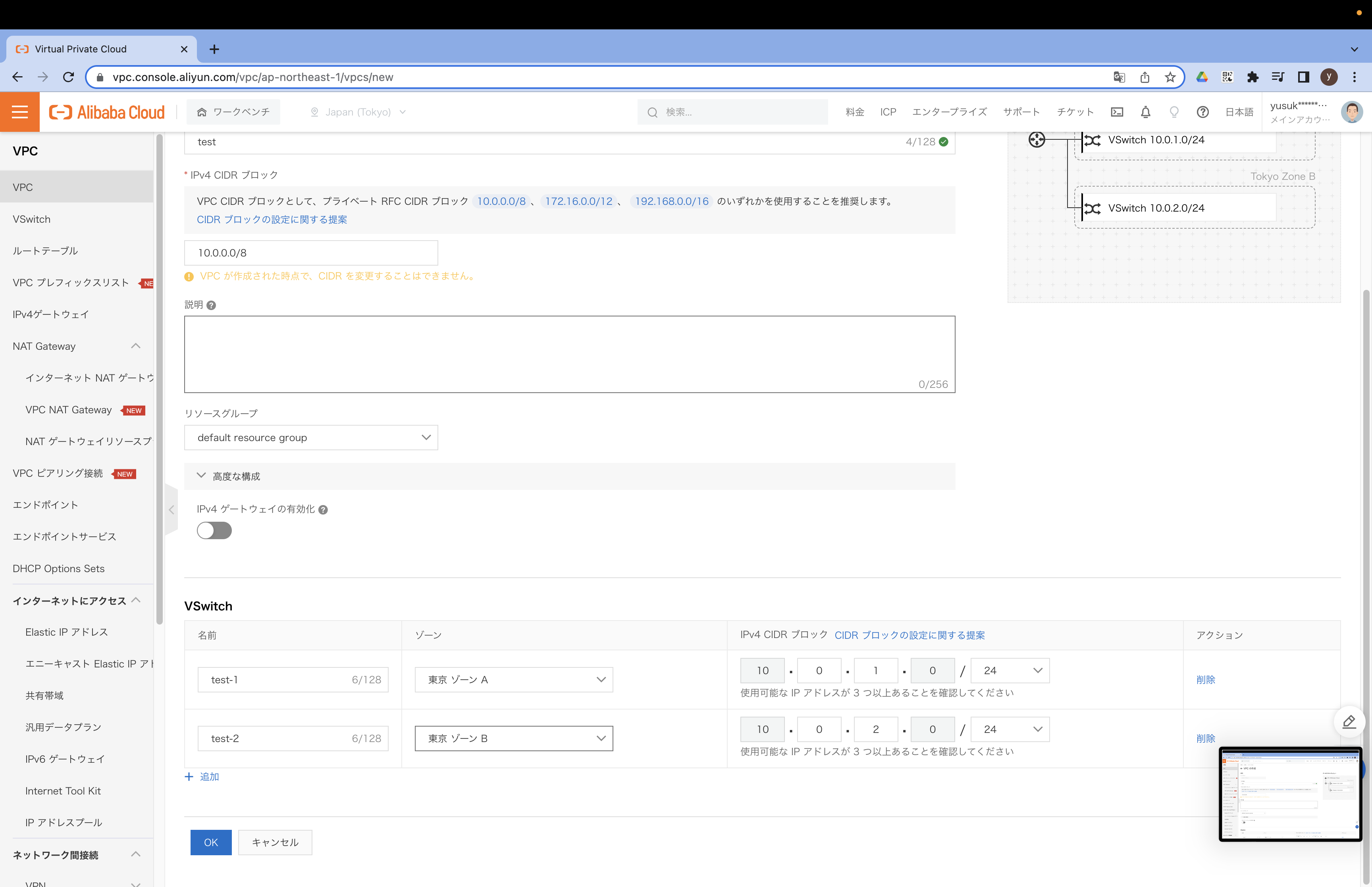Click the notifications bell icon

pyautogui.click(x=1145, y=112)
